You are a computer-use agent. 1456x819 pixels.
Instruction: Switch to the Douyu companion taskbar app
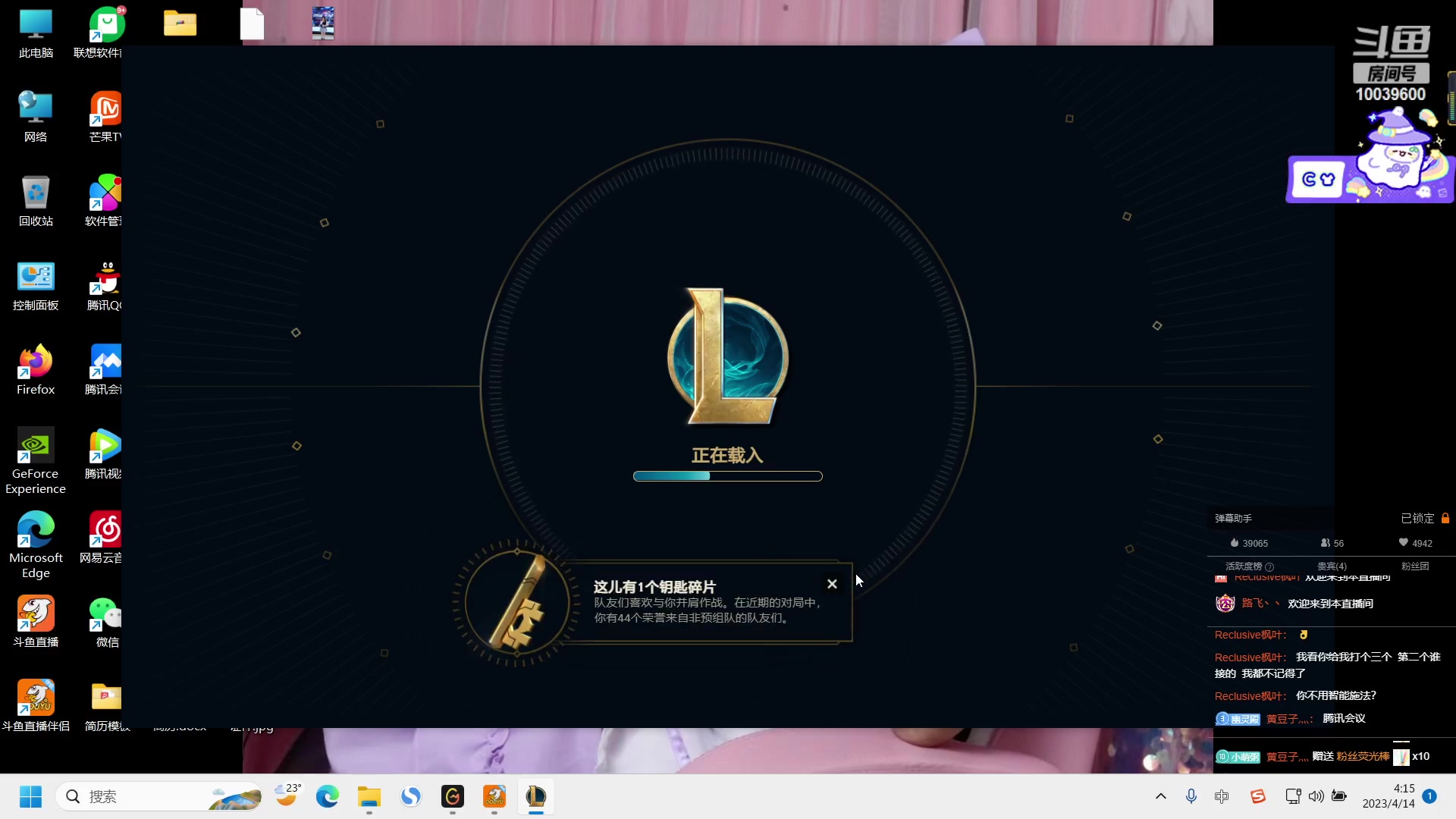pos(494,796)
